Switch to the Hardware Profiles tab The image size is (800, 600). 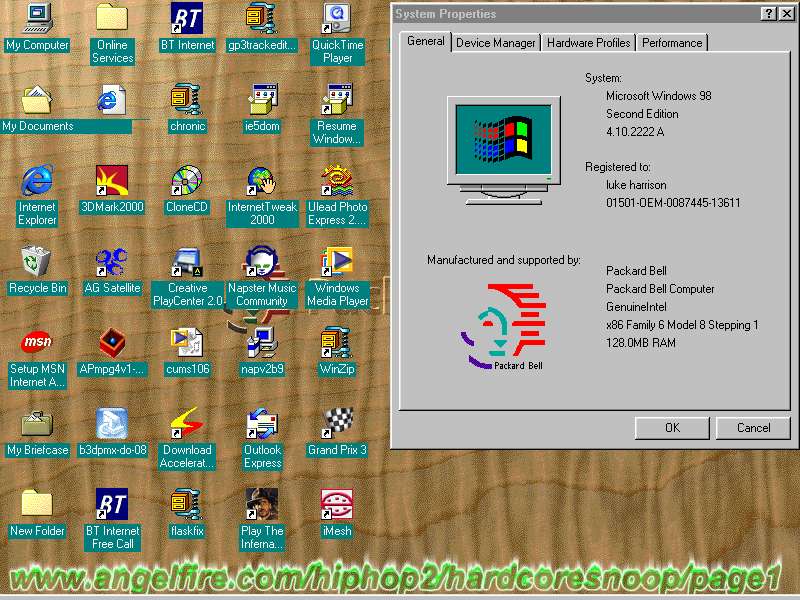pyautogui.click(x=589, y=43)
